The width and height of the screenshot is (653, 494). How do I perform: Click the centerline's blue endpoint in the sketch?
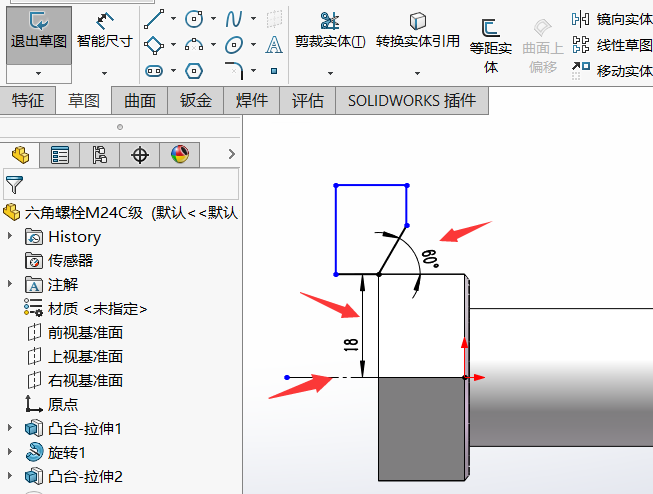pos(287,377)
